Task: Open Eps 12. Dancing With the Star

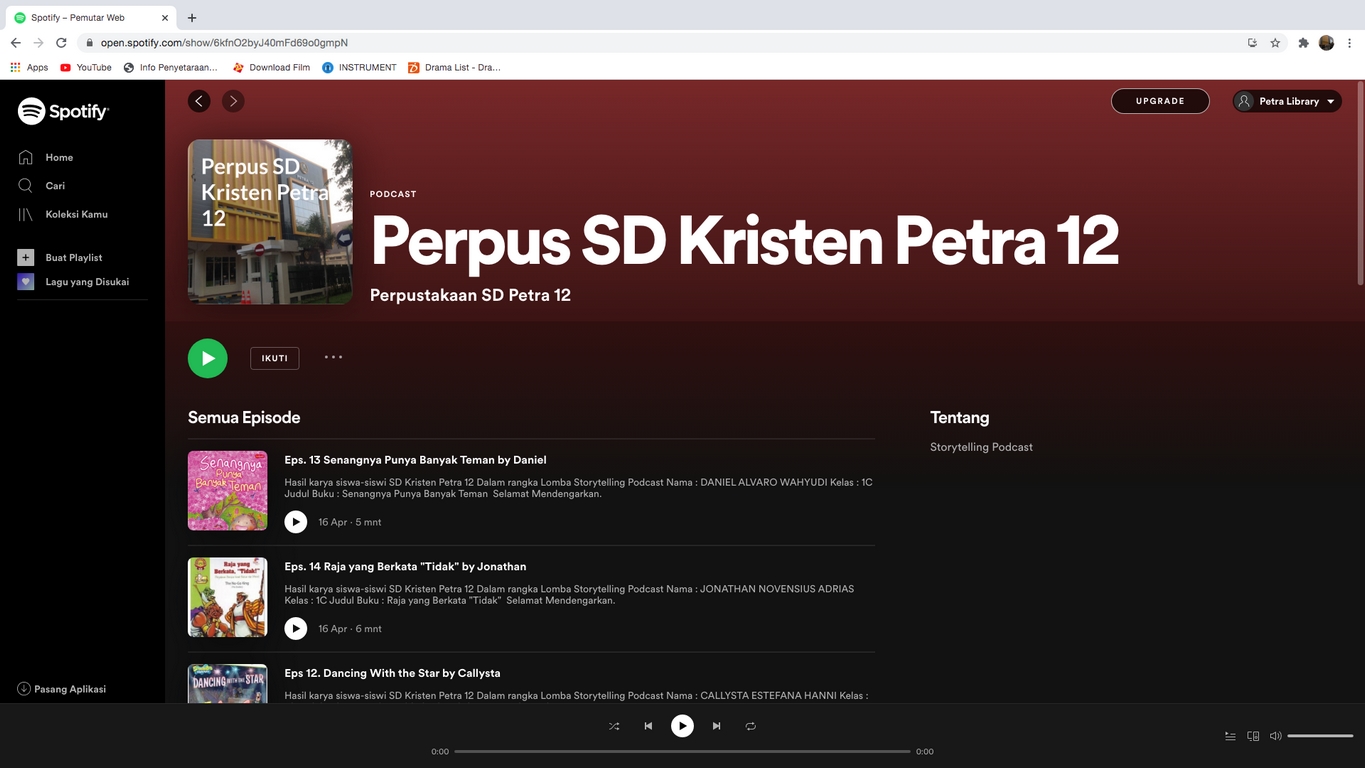Action: pyautogui.click(x=392, y=673)
